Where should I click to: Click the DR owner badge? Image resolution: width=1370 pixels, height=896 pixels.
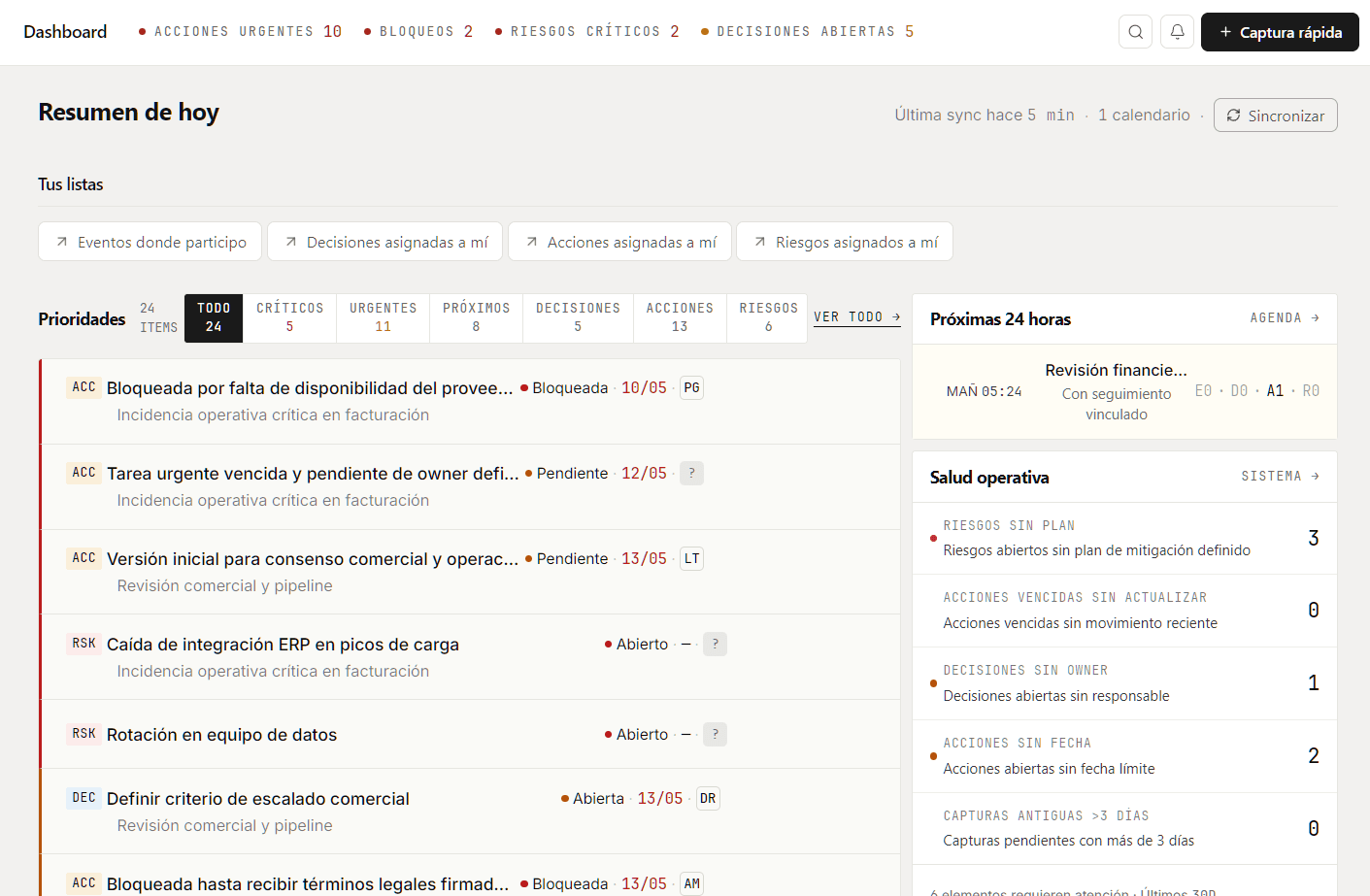pos(708,799)
